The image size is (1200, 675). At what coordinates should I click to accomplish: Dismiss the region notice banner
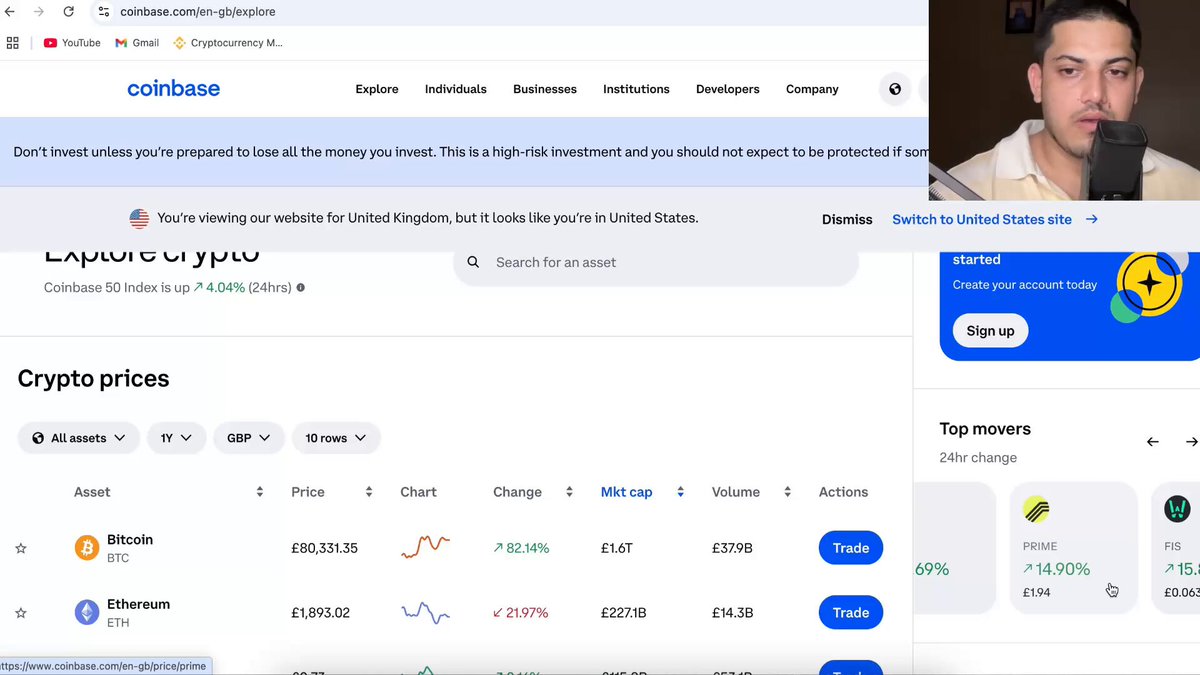pos(847,219)
